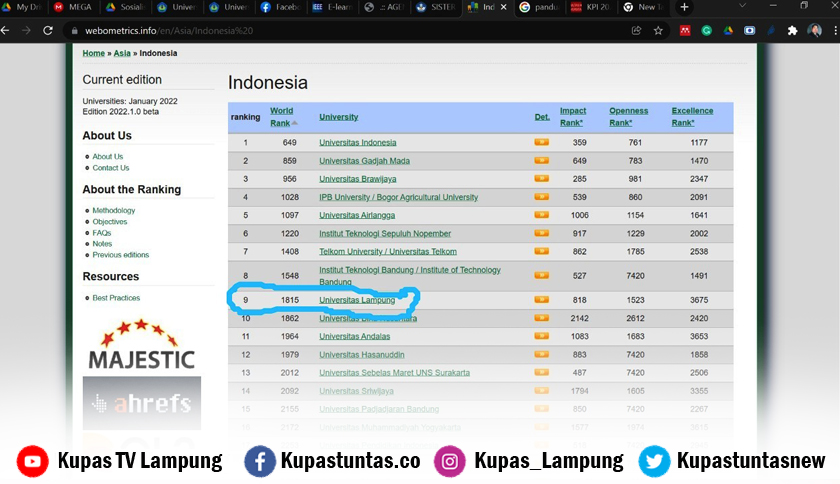Switch to the Facebook tab

pyautogui.click(x=281, y=7)
